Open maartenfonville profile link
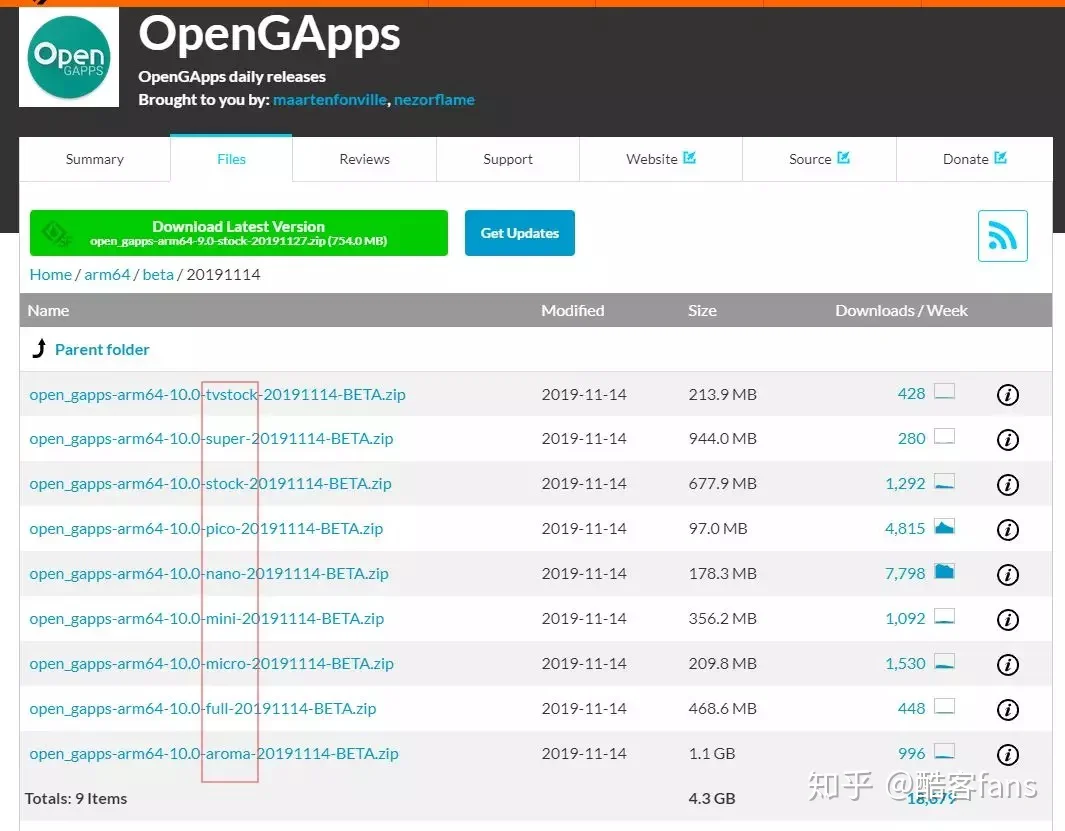The width and height of the screenshot is (1065, 831). coord(330,100)
